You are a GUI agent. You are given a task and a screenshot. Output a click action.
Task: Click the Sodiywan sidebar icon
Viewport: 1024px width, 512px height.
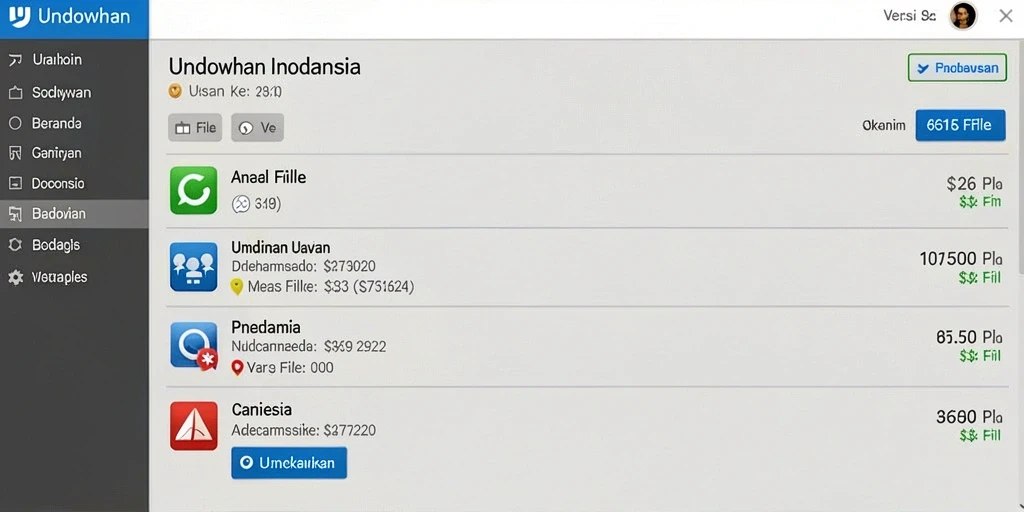point(15,93)
